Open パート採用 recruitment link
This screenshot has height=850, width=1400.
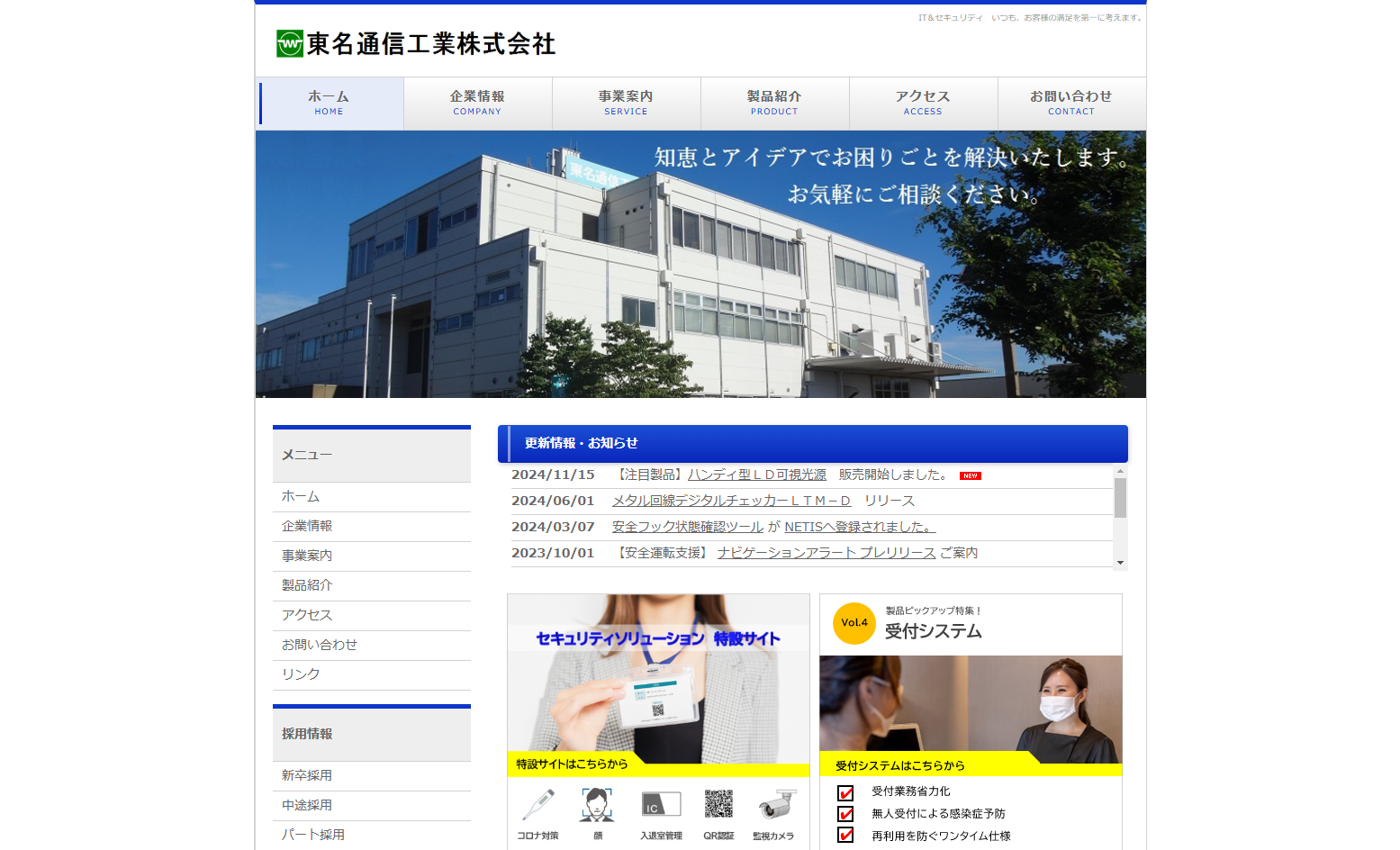pyautogui.click(x=372, y=836)
